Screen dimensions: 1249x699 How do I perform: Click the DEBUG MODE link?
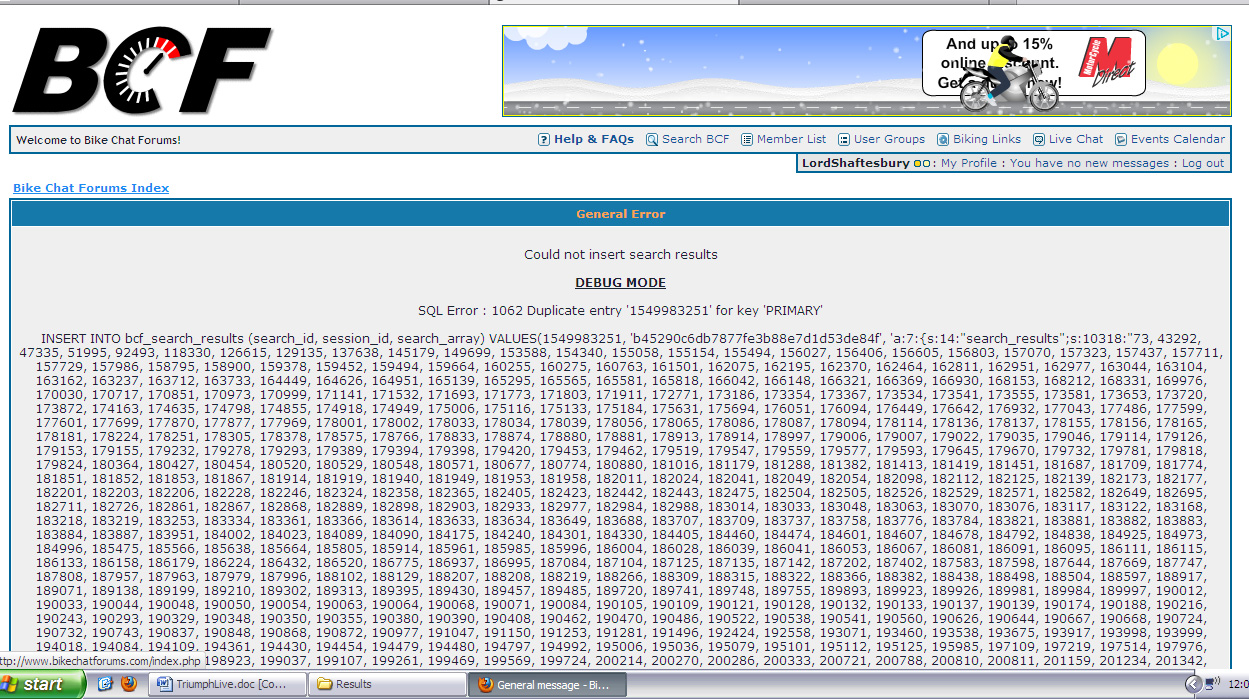tap(620, 282)
